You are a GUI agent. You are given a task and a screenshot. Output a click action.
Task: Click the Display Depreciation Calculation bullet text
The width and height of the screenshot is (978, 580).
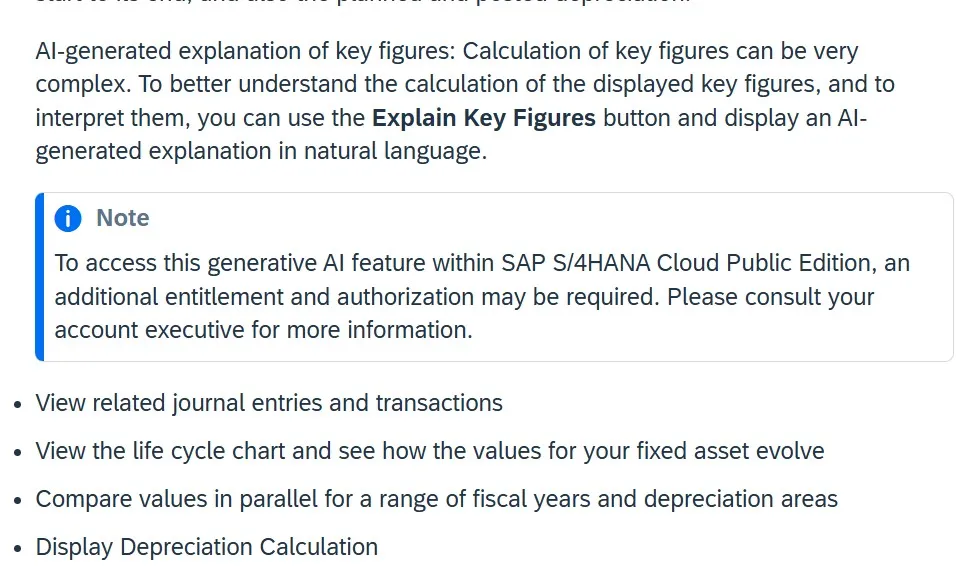click(206, 547)
